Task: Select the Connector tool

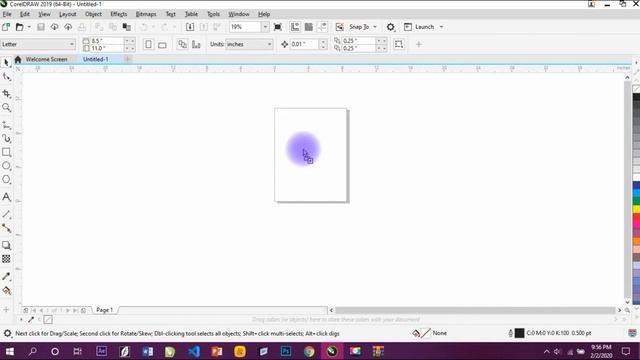Action: (6, 228)
